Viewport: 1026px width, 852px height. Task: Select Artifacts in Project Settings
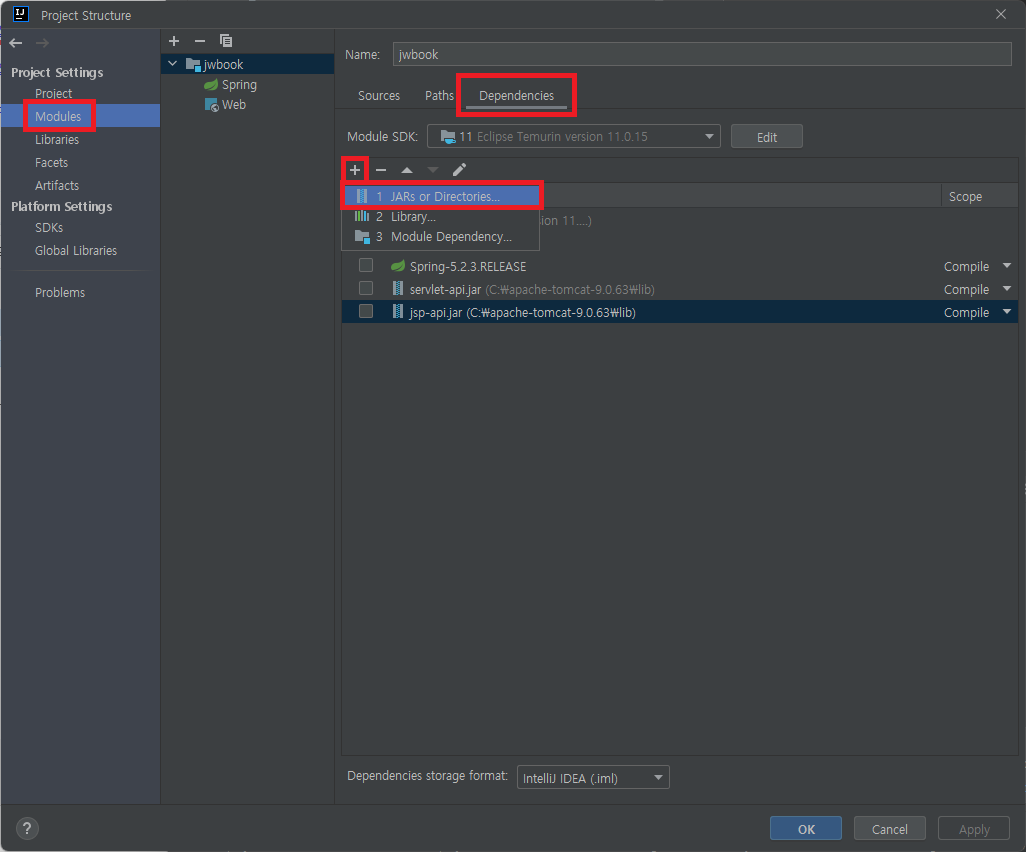pyautogui.click(x=57, y=185)
